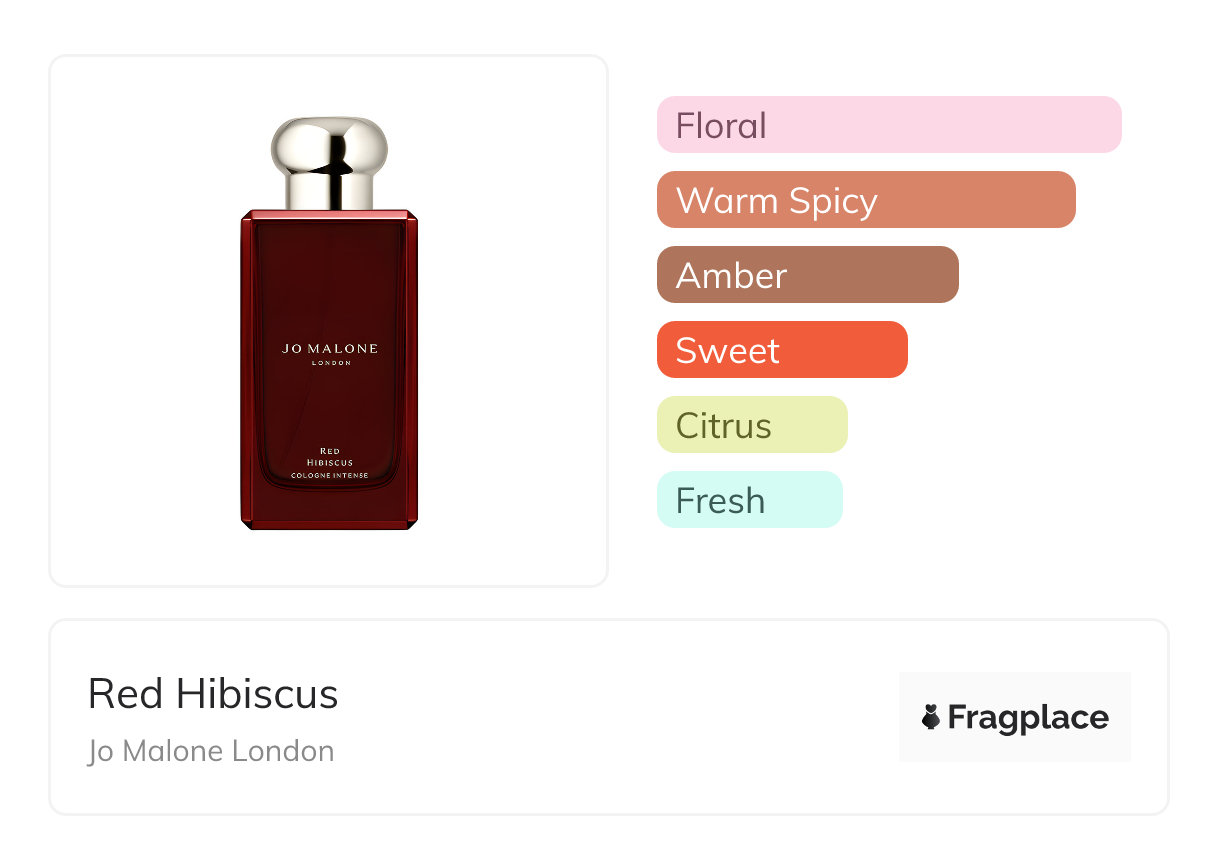
Task: Click the bottle's right beveled red edge
Action: [x=411, y=368]
